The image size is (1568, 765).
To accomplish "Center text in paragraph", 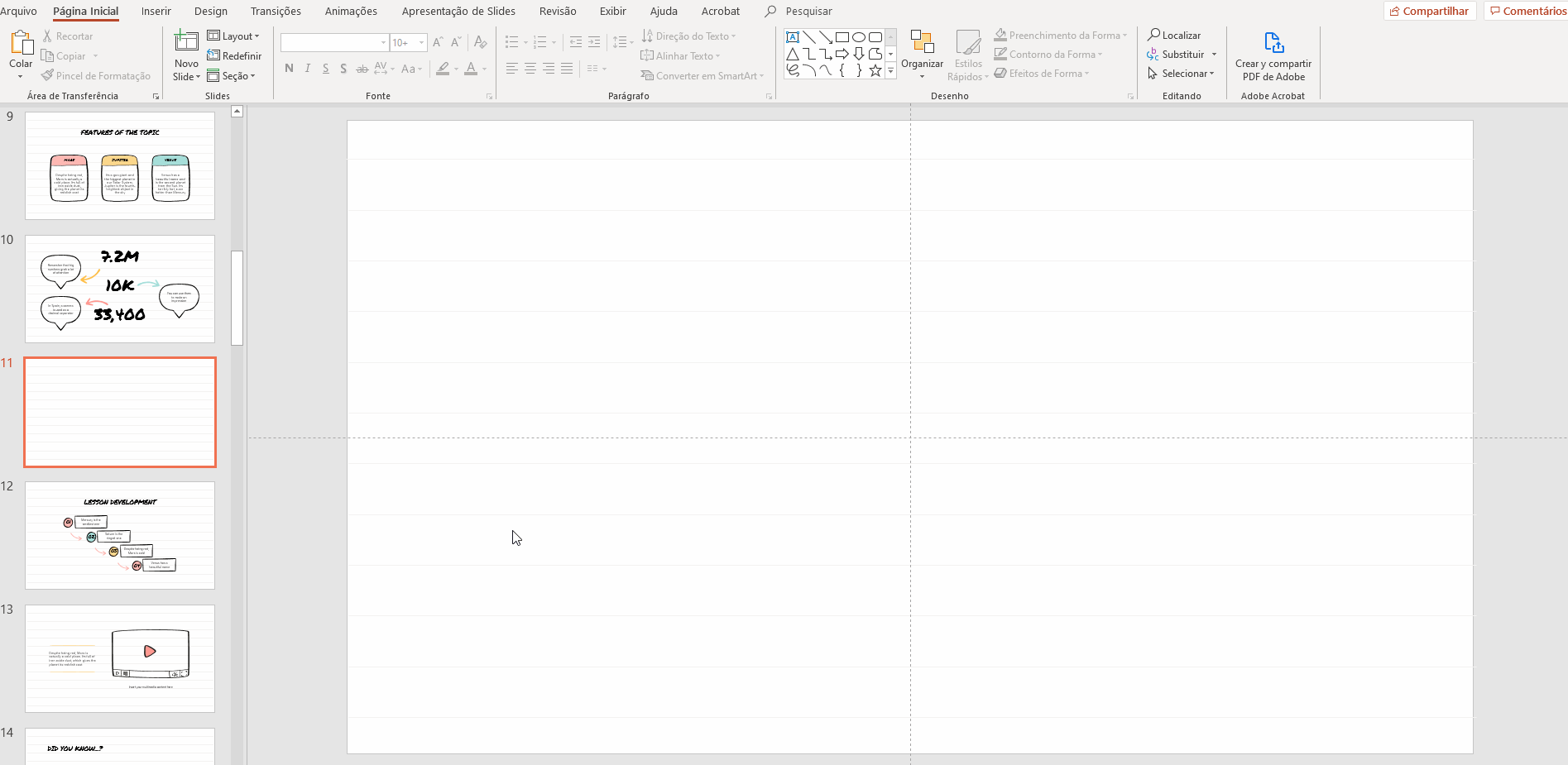I will tap(530, 69).
